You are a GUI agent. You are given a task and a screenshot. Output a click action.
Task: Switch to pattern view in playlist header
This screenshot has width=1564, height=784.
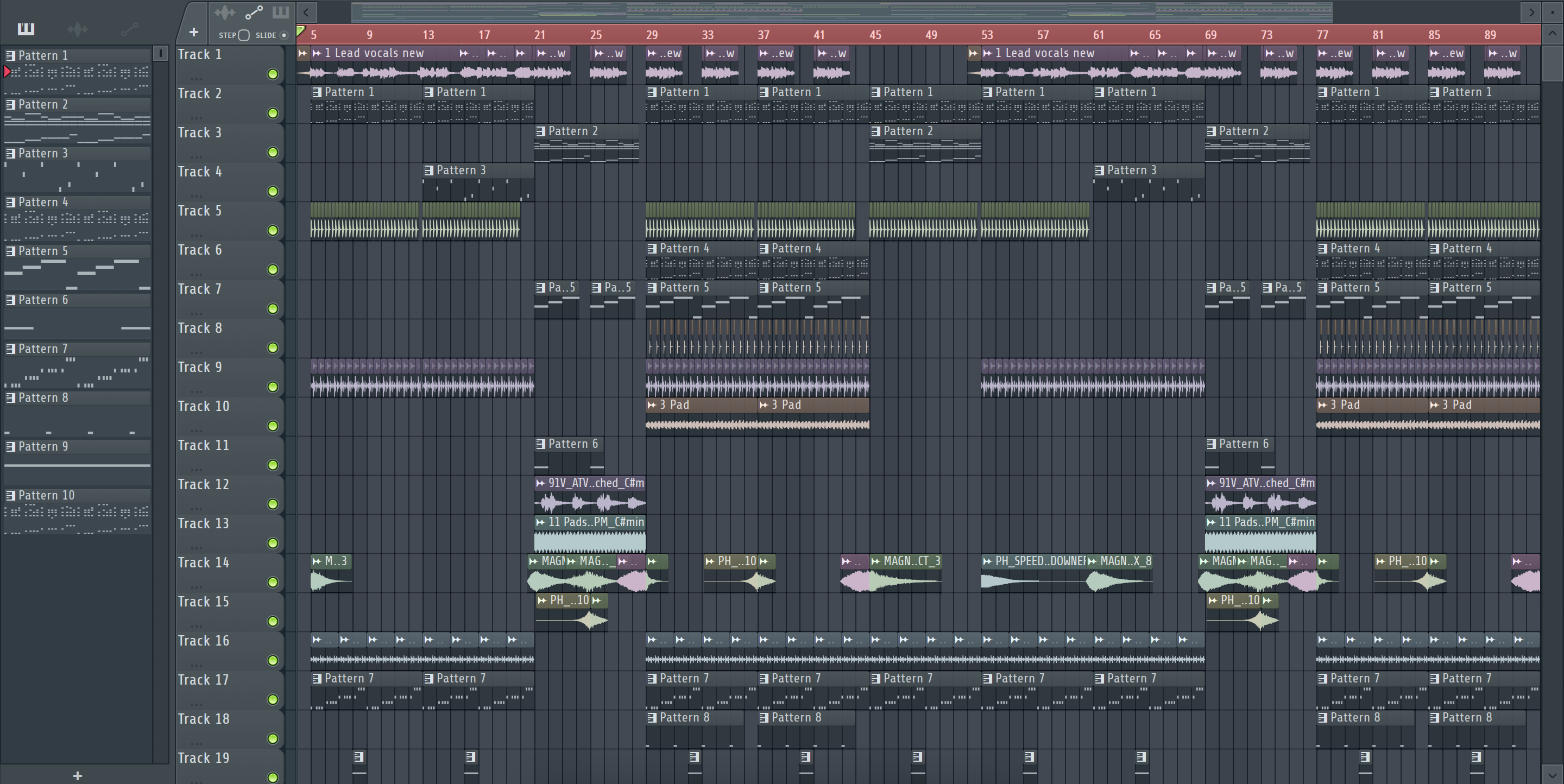[x=280, y=12]
